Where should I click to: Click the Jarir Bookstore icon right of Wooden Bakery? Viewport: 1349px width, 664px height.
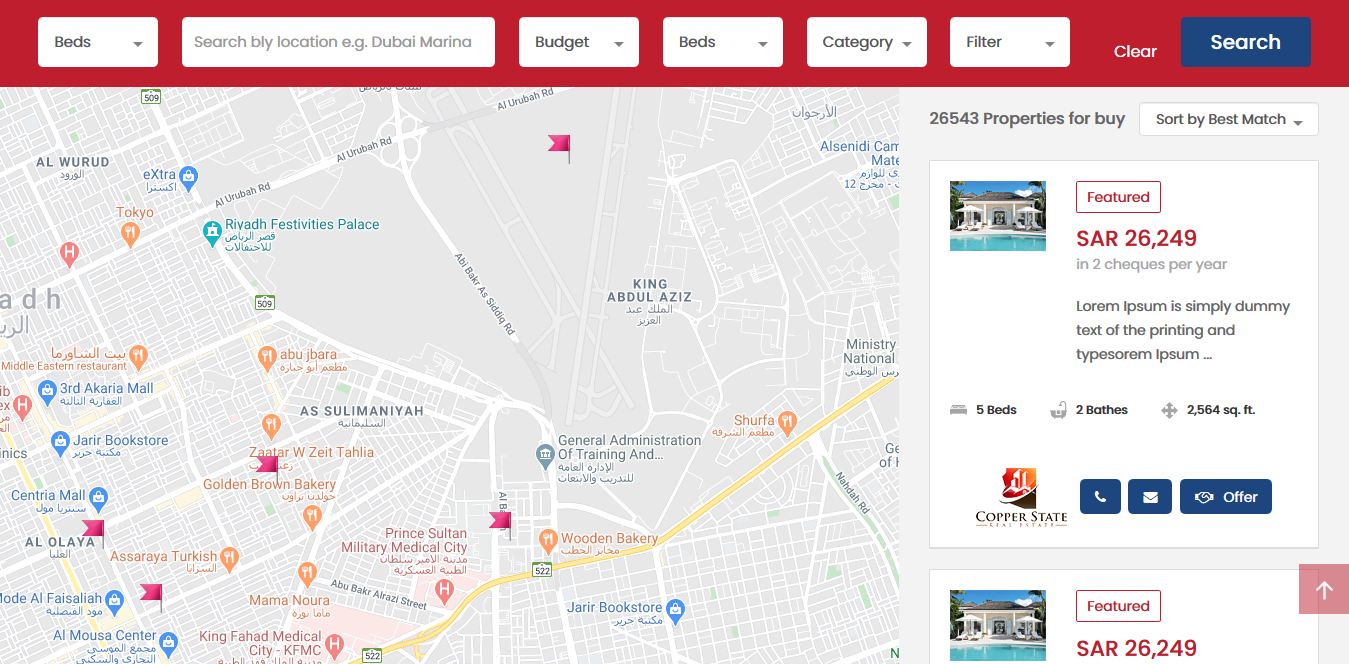(675, 609)
